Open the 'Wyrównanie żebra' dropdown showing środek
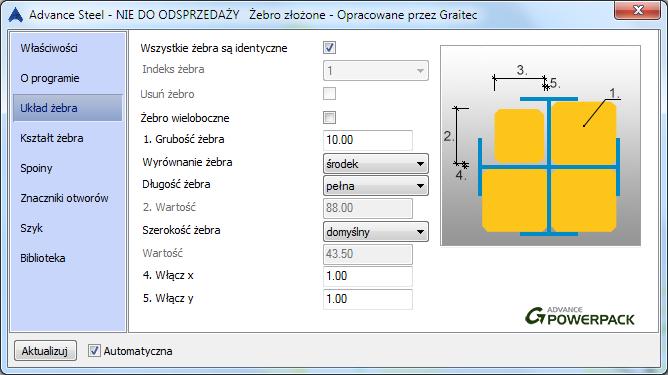Viewport: 668px width, 375px height. tap(376, 164)
